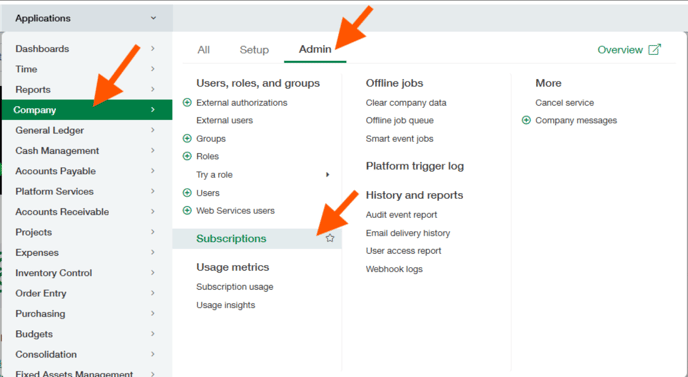
Task: Add a new group via plus icon
Action: (x=187, y=139)
